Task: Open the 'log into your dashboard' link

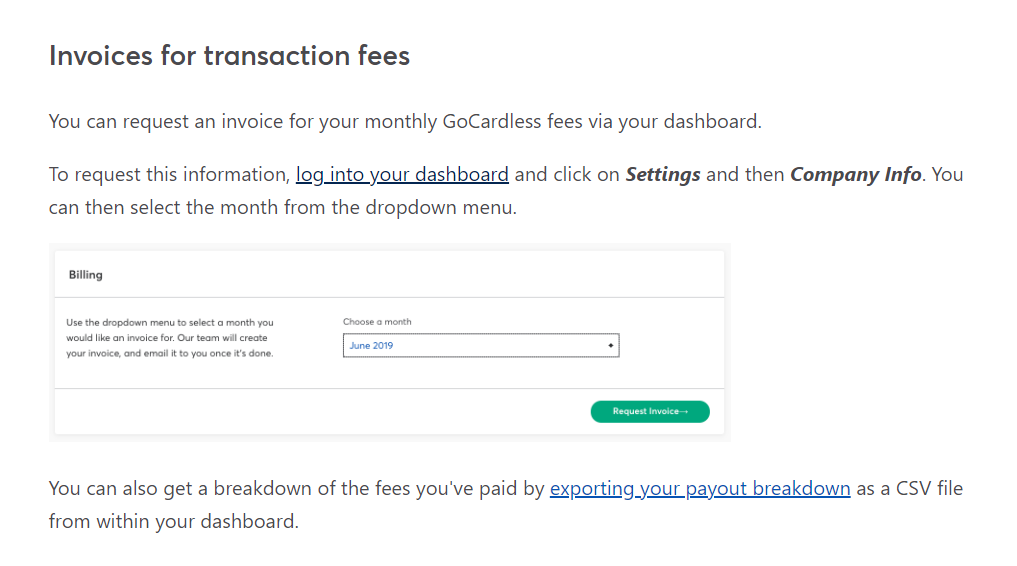Action: [402, 175]
